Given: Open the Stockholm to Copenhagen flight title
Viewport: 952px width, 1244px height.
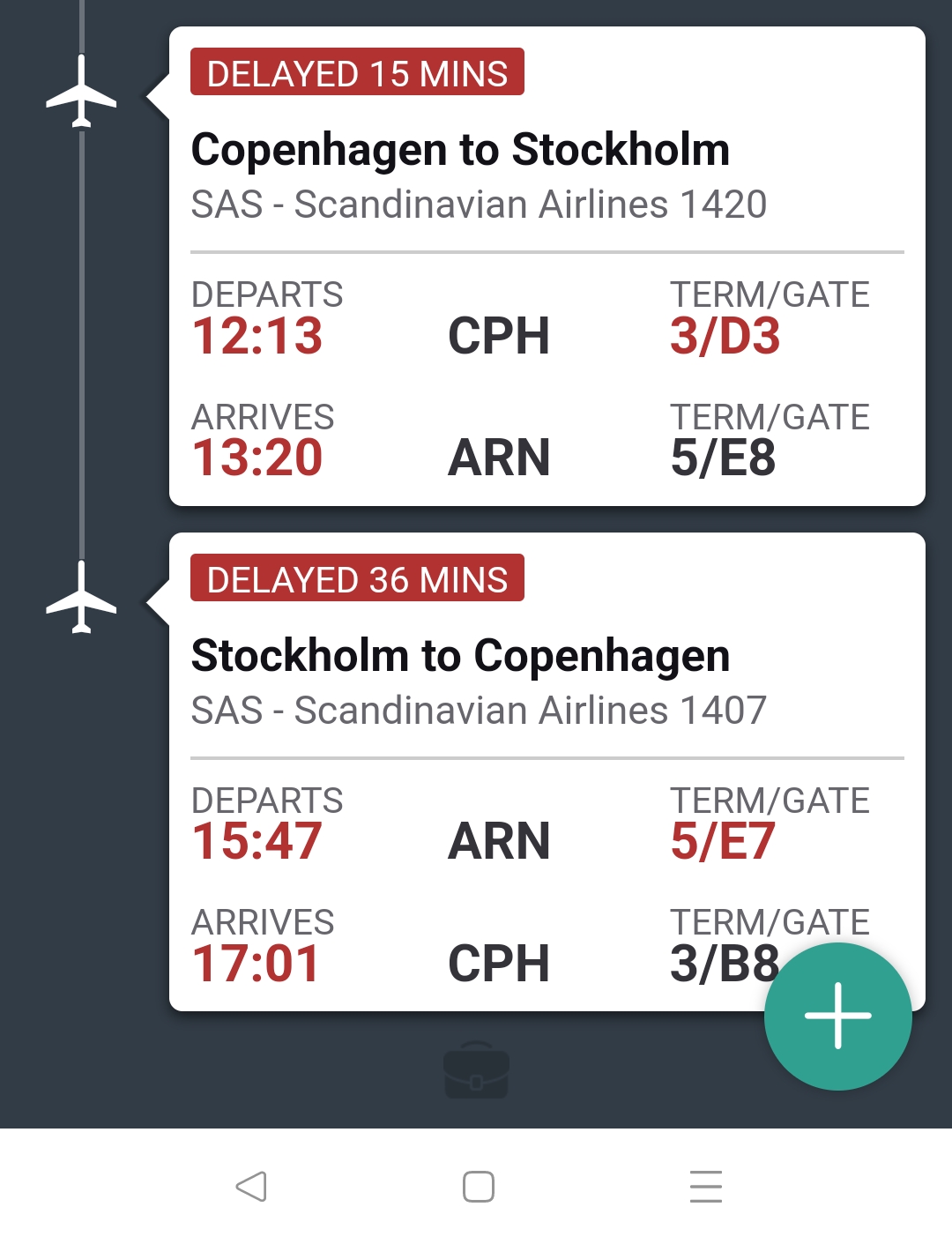Looking at the screenshot, I should [460, 656].
